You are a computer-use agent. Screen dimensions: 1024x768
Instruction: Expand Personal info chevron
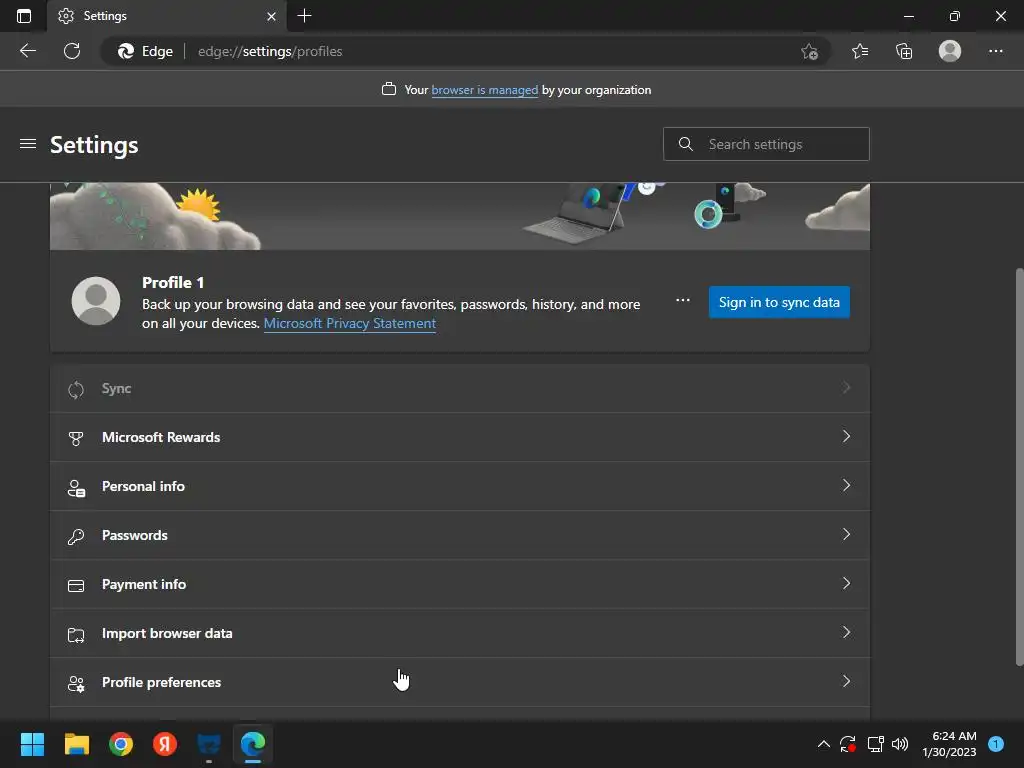[x=846, y=485]
